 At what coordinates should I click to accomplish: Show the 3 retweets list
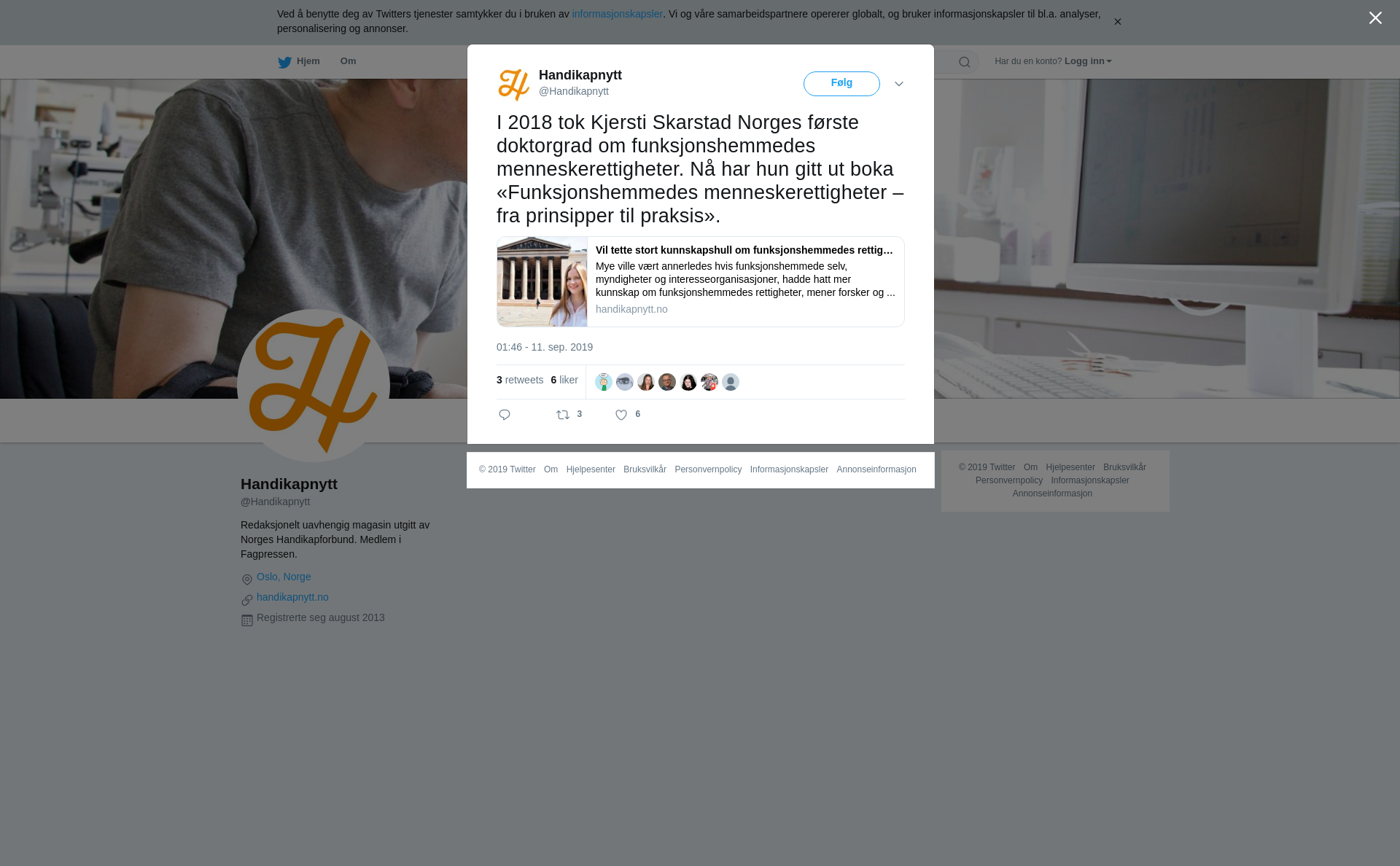pos(520,380)
